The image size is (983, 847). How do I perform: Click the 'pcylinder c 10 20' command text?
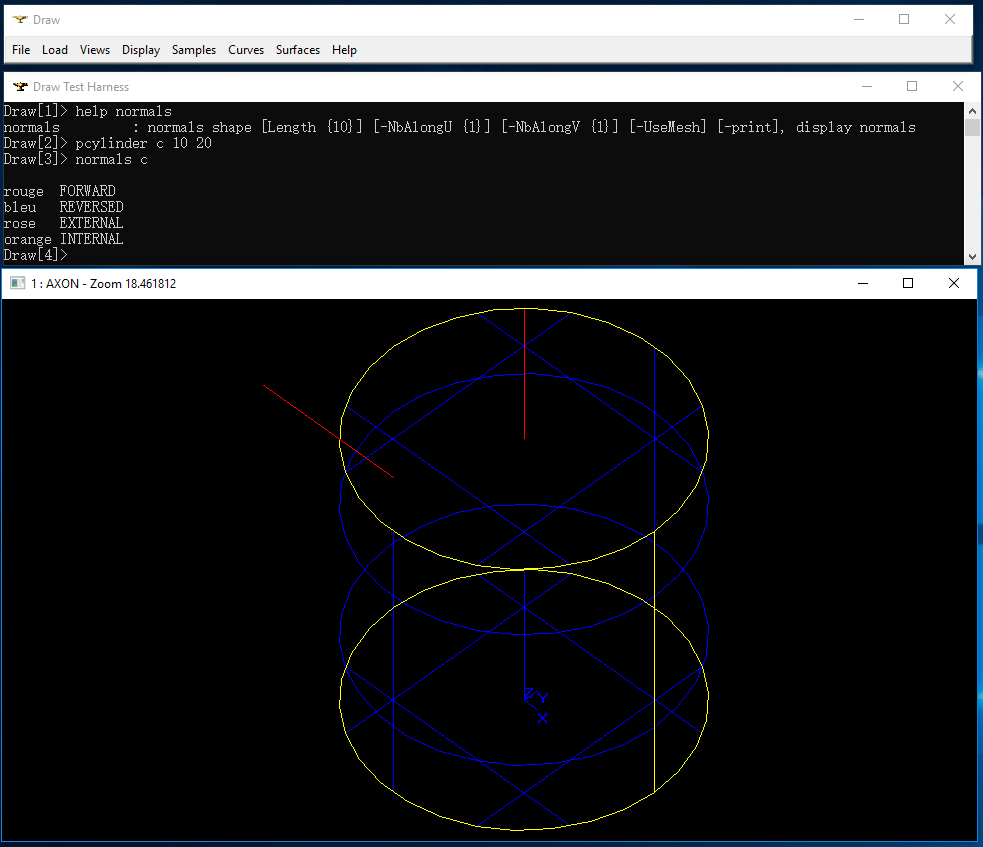coord(144,143)
